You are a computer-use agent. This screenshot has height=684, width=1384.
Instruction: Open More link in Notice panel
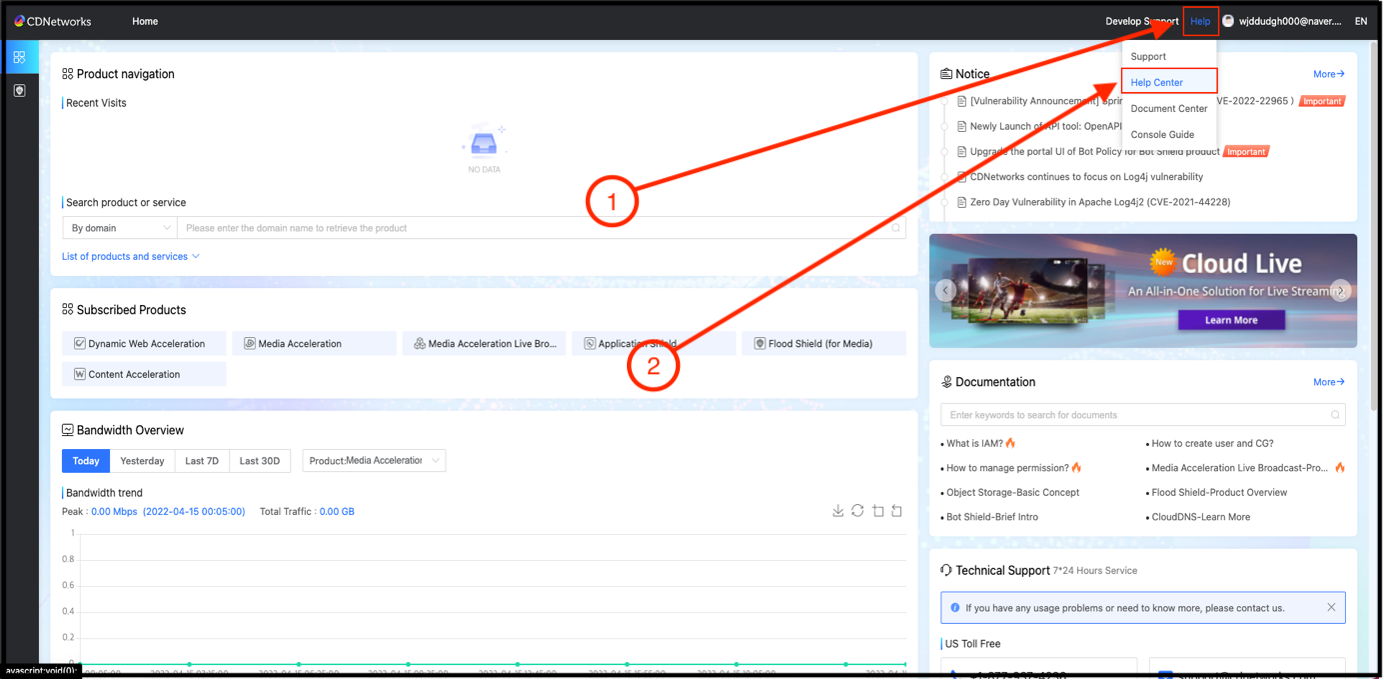tap(1329, 74)
